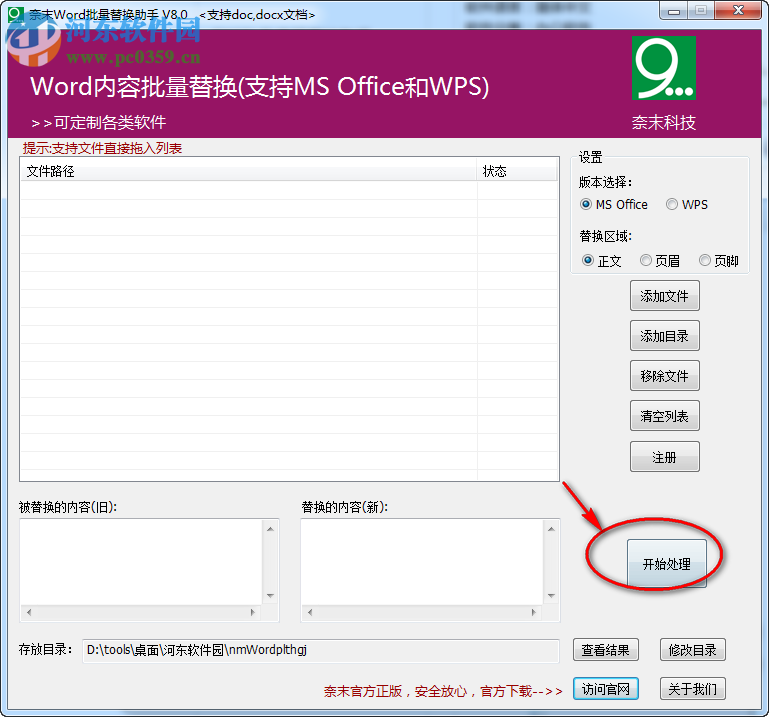
Task: Click the up arrow of the old-content scrollbar
Action: (270, 529)
